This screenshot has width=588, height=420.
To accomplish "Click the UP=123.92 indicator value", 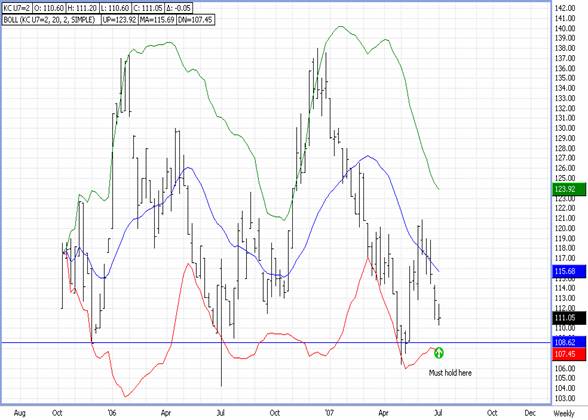I will coord(119,20).
